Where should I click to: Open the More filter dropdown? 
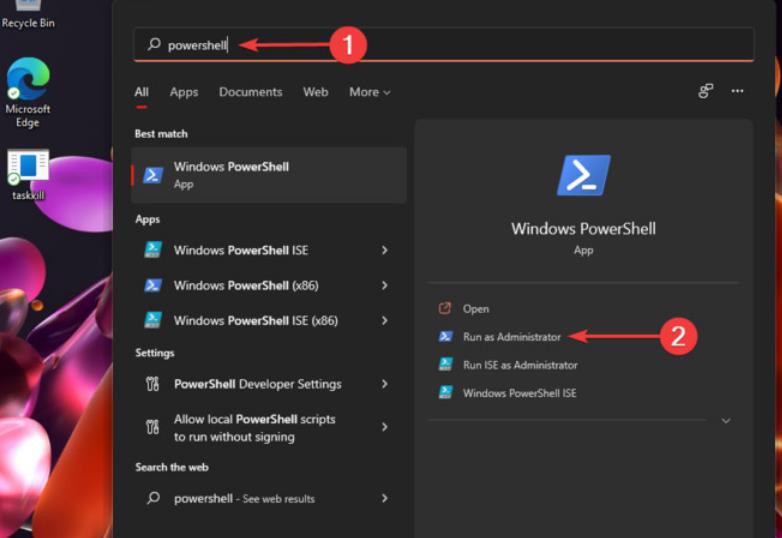[369, 92]
